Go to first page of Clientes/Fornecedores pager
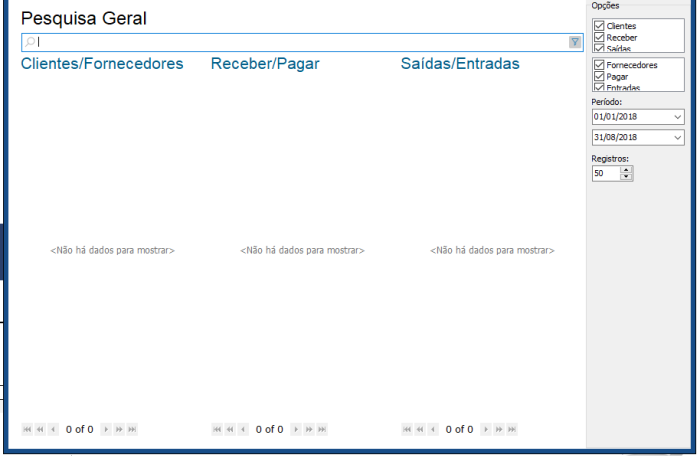The height and width of the screenshot is (458, 700). (x=27, y=429)
